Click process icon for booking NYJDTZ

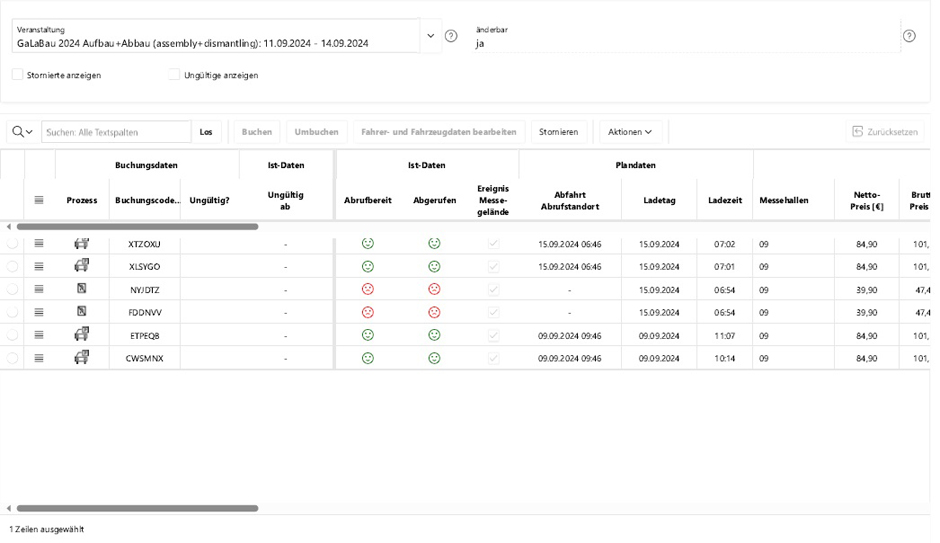pyautogui.click(x=82, y=289)
